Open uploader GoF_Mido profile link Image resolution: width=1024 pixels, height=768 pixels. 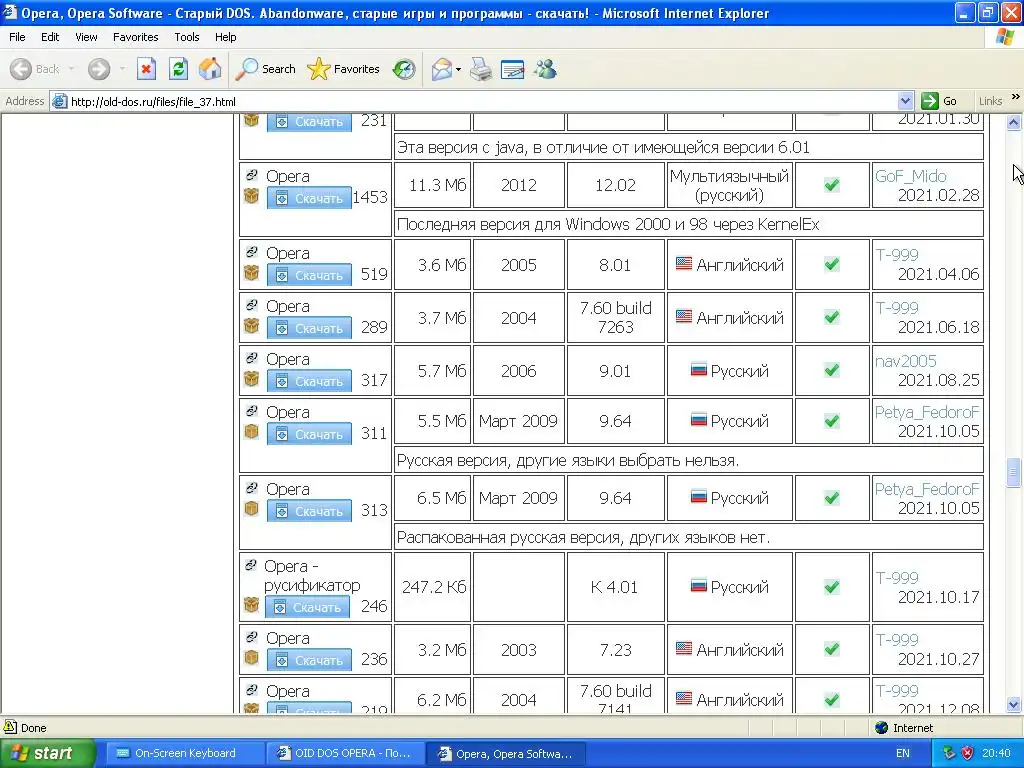910,176
